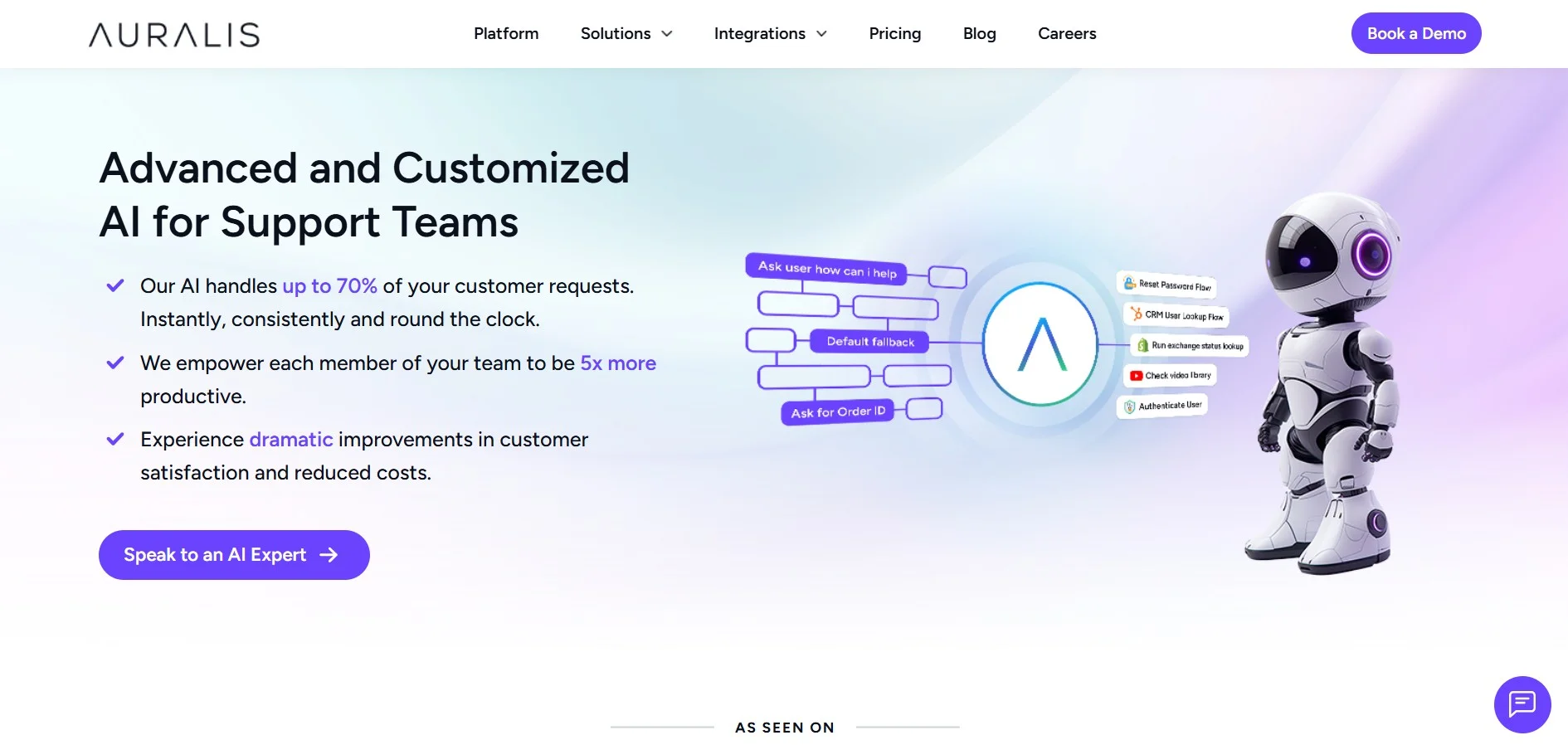Click the Book a Demo button

point(1416,33)
